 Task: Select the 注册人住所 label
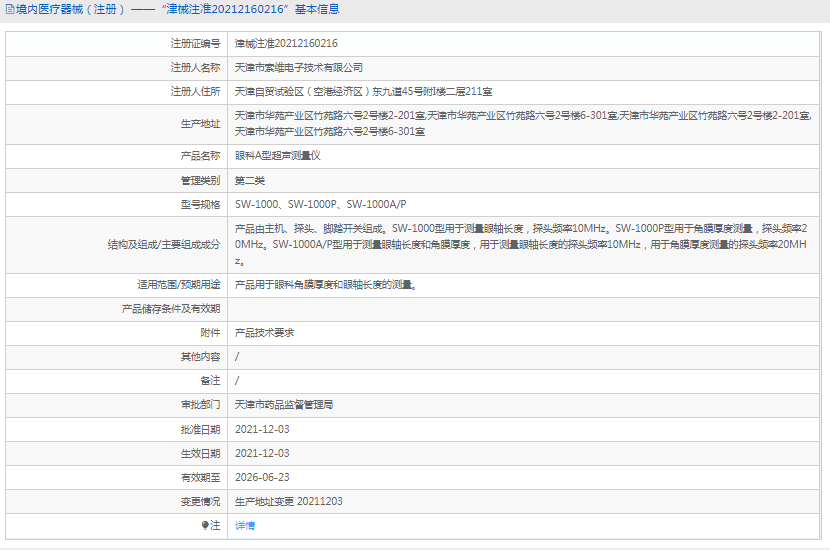click(x=195, y=92)
